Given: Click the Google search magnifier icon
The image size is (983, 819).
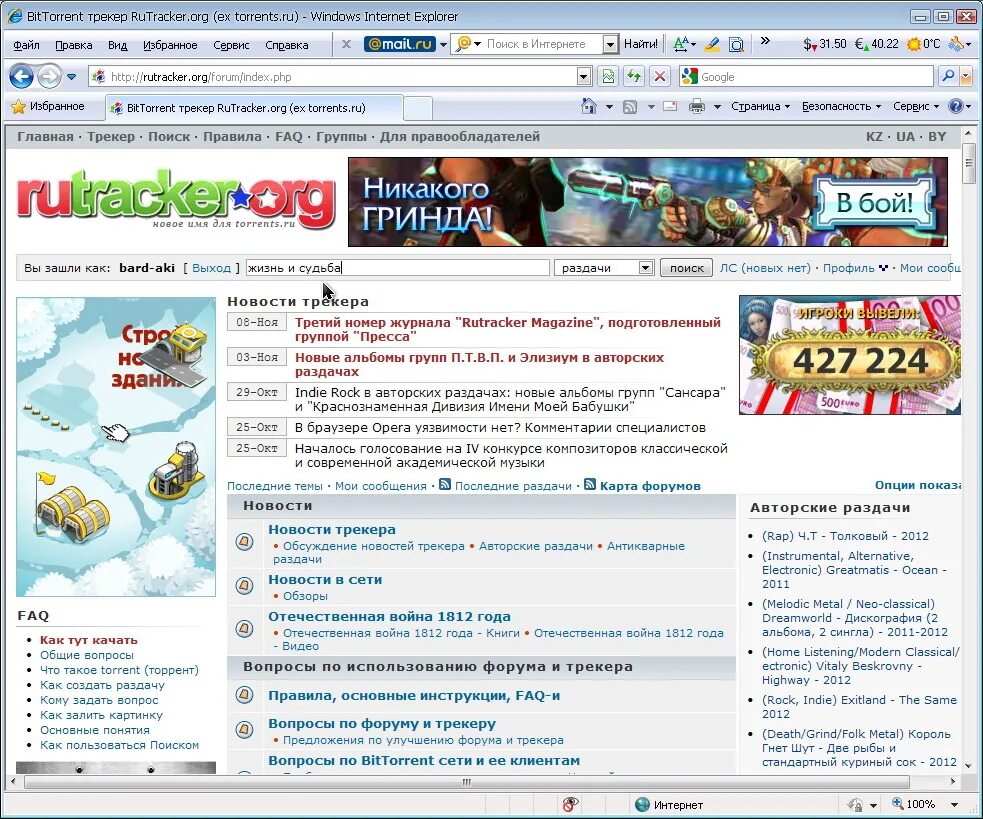Looking at the screenshot, I should coord(948,77).
